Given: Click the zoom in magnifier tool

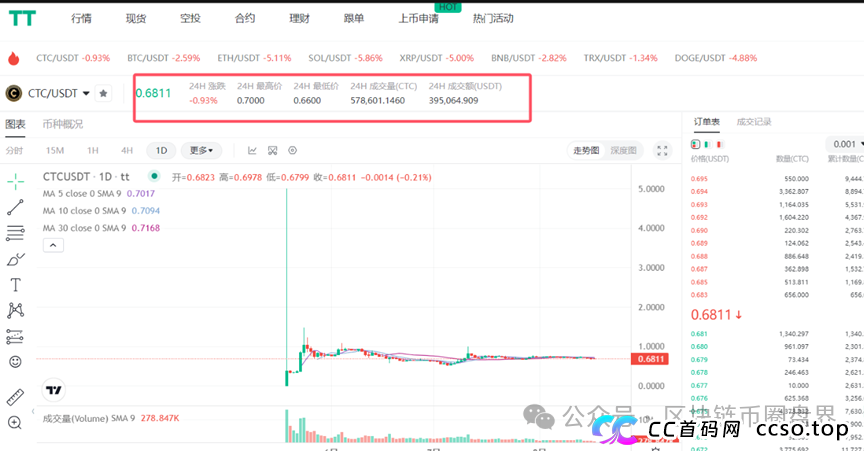Looking at the screenshot, I should point(15,423).
